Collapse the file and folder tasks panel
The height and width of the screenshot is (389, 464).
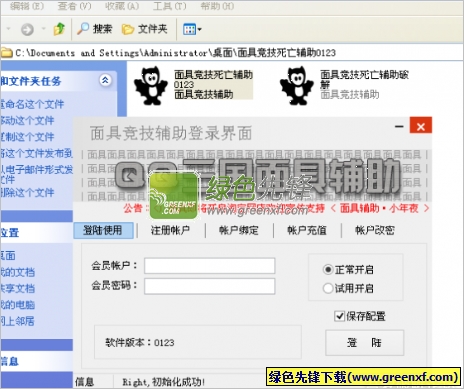pos(105,80)
